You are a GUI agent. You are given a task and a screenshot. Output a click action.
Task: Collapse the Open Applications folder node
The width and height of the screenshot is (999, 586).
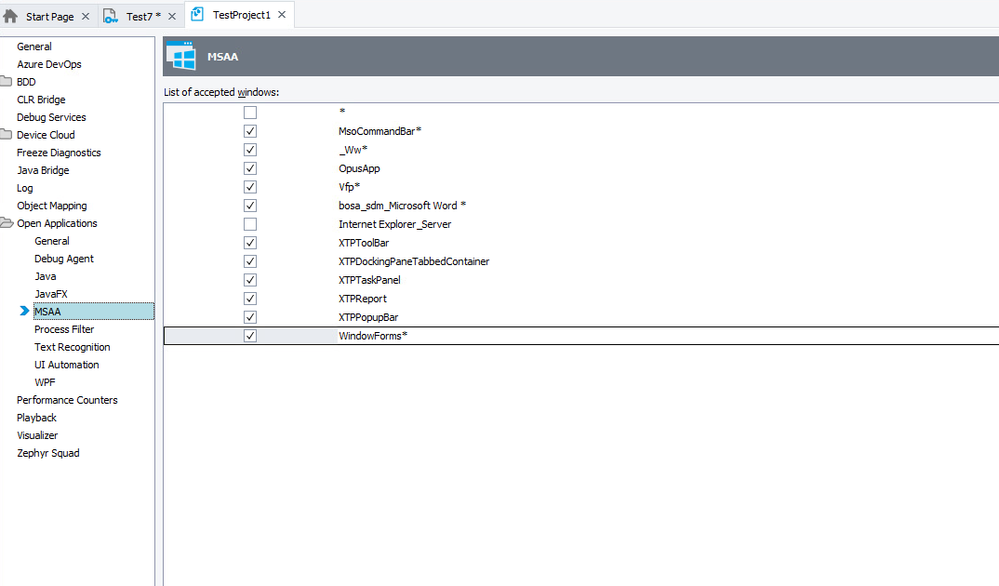click(x=6, y=224)
